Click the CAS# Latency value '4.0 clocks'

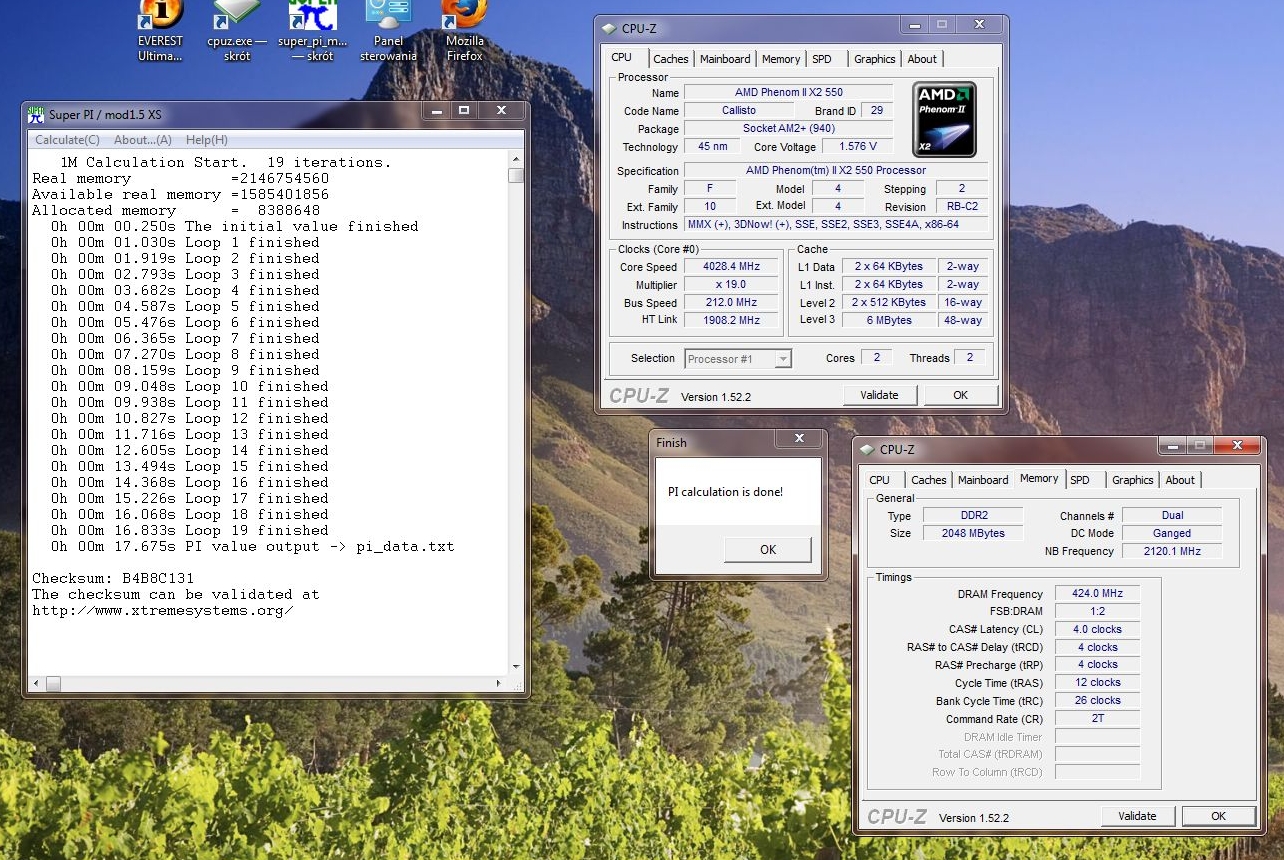click(x=1097, y=629)
